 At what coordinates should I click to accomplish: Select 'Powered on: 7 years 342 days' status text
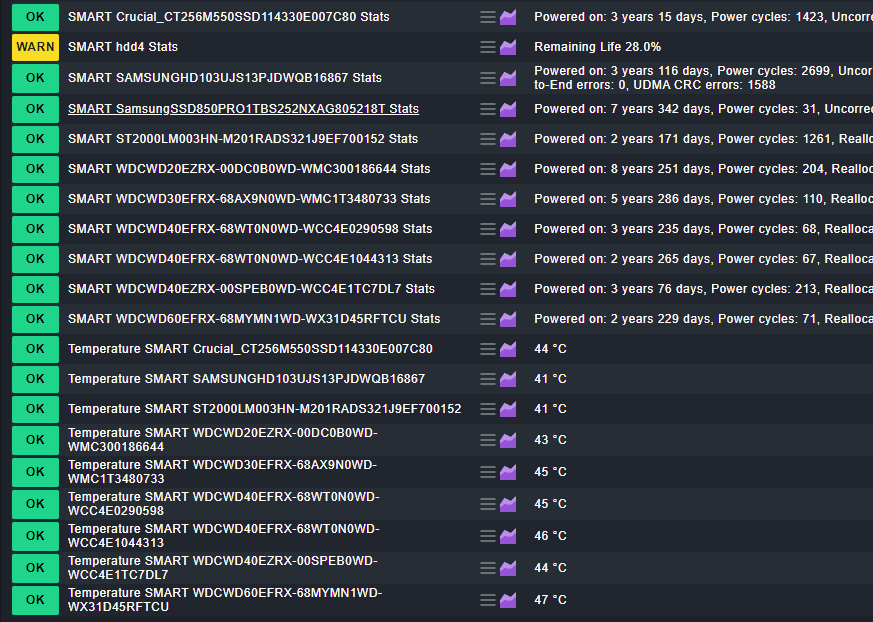pyautogui.click(x=622, y=109)
